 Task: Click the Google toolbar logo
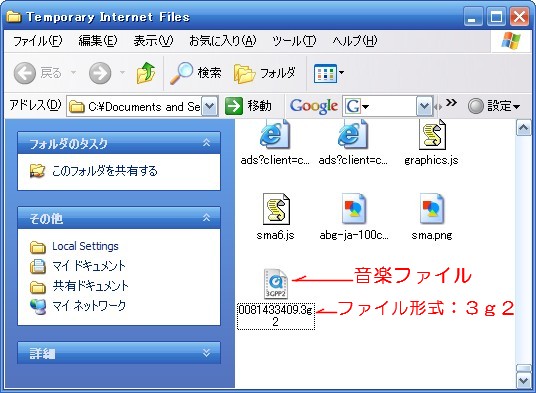(314, 106)
